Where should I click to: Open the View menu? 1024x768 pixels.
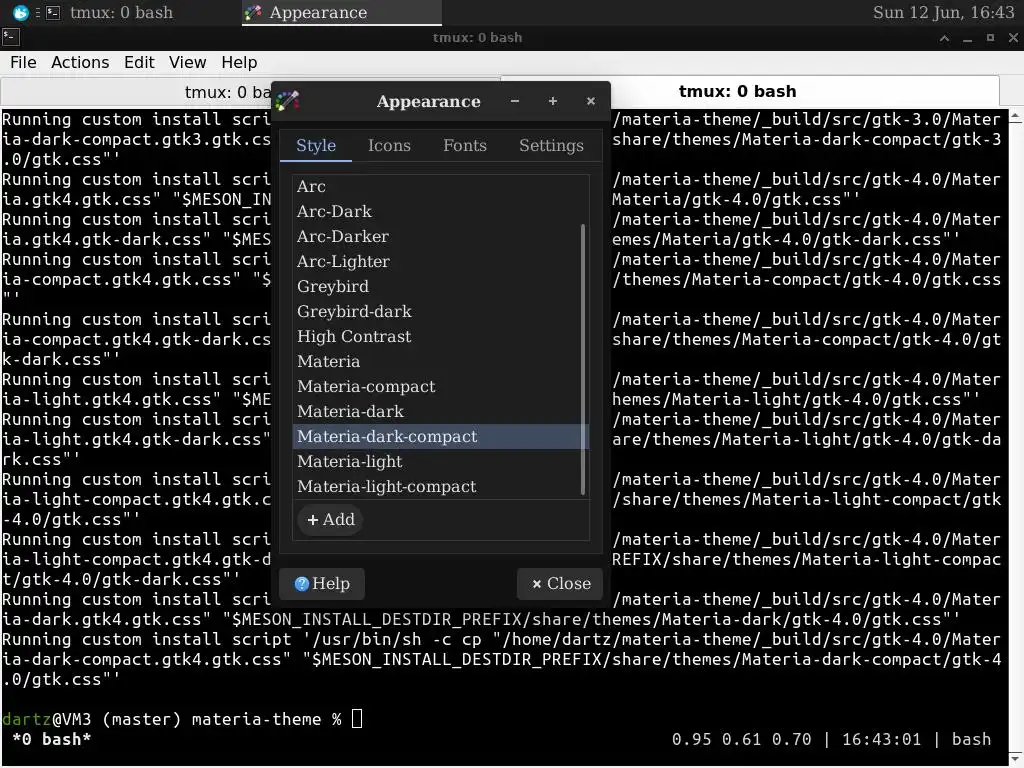click(187, 63)
